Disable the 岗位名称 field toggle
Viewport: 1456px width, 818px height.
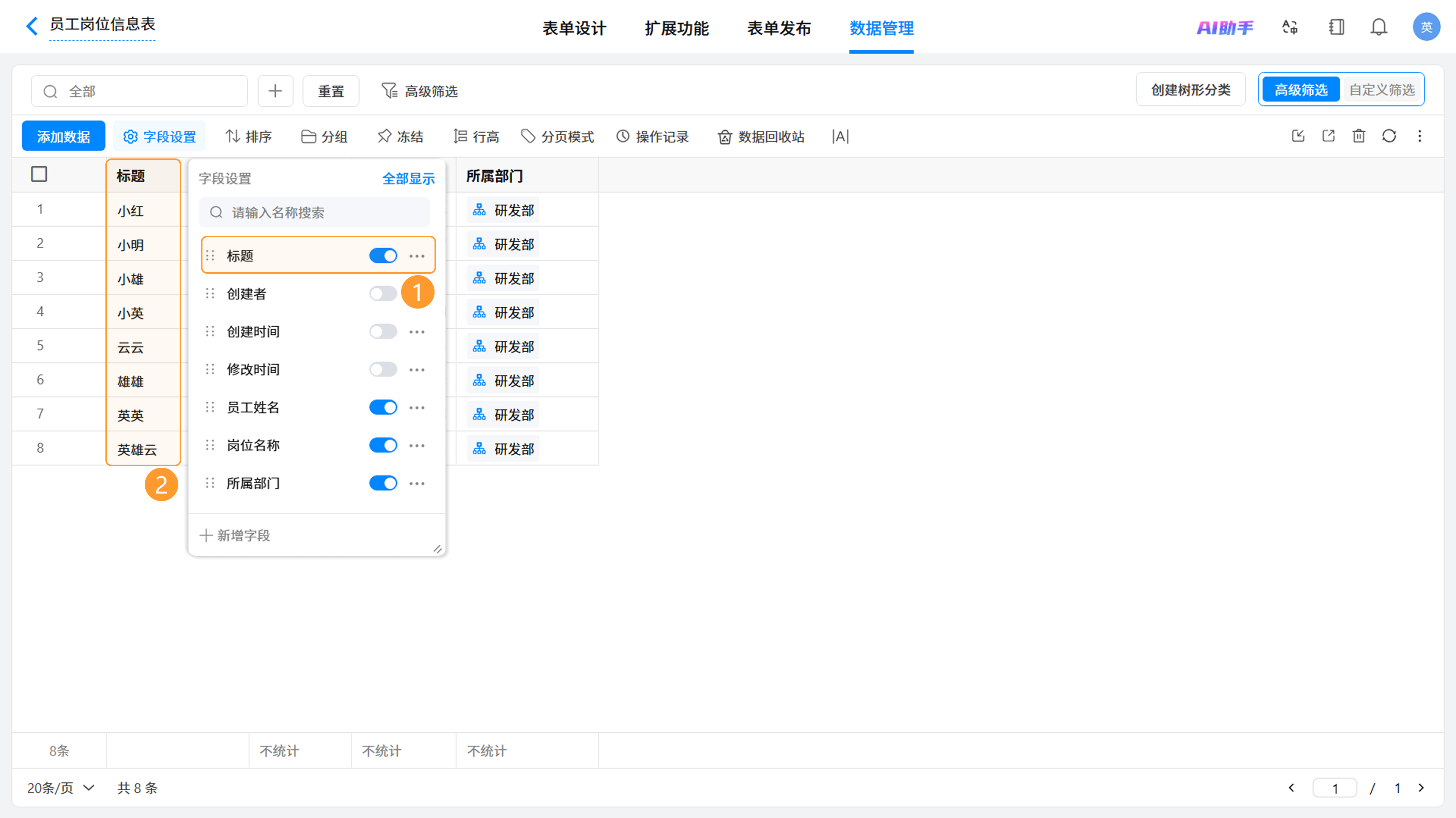pyautogui.click(x=383, y=445)
